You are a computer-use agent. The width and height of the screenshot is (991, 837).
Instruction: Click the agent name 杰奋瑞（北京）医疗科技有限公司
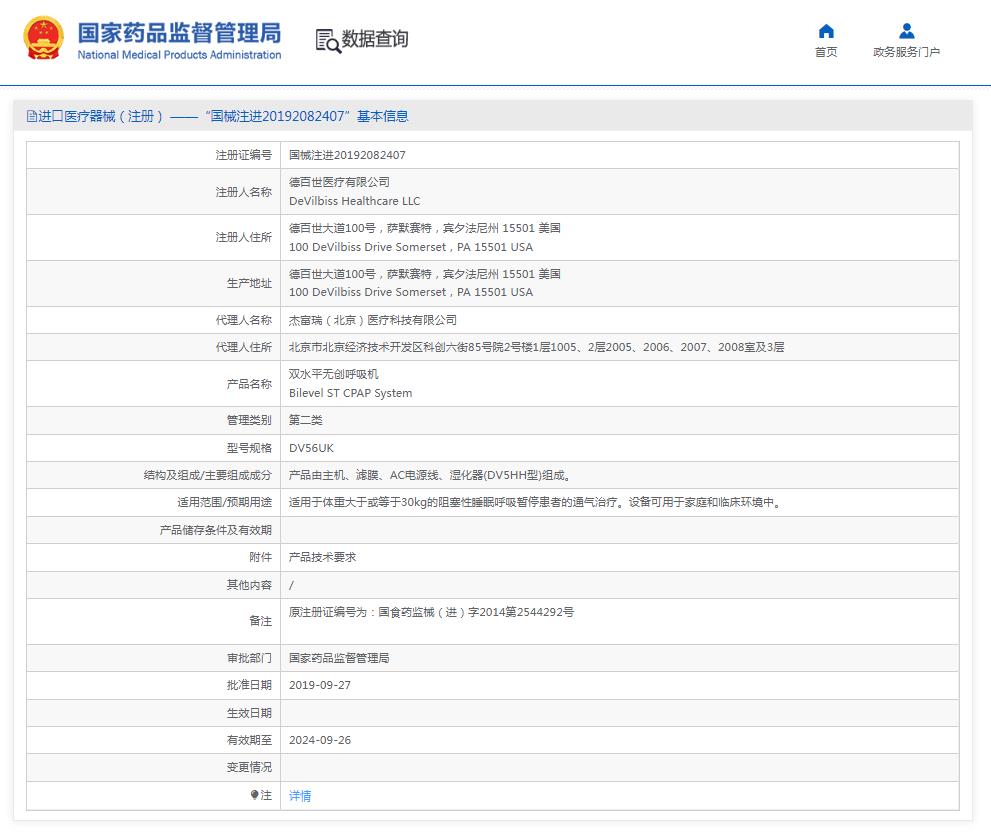click(x=372, y=320)
